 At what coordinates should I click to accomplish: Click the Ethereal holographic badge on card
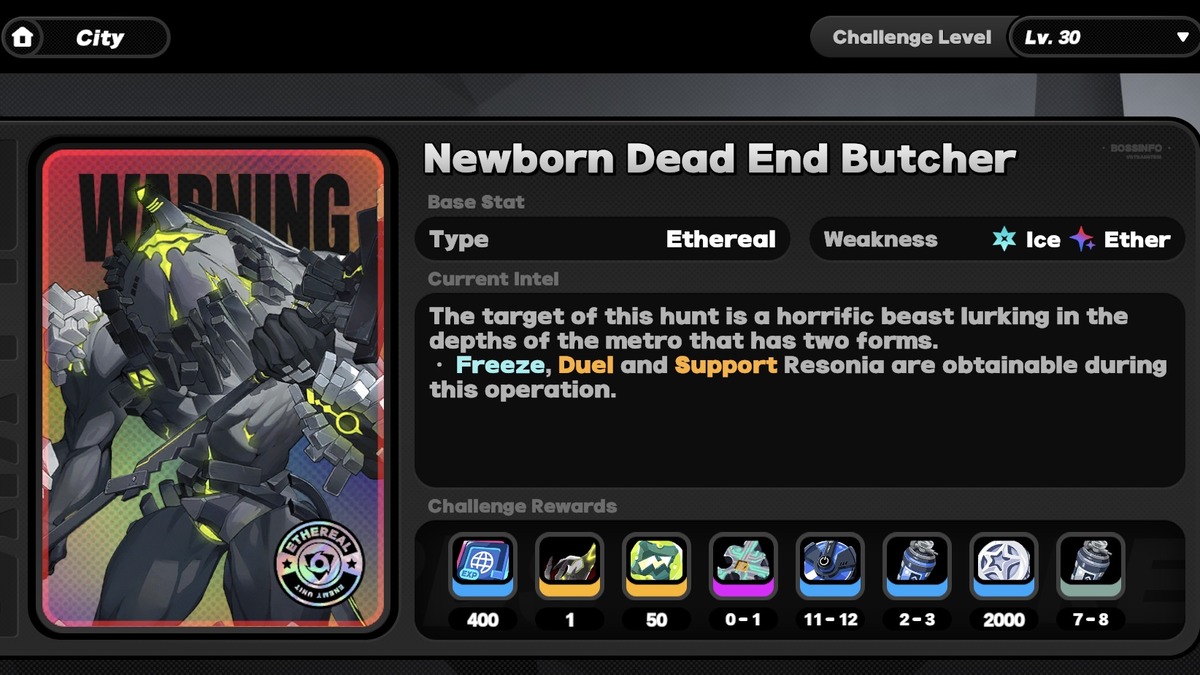(x=320, y=563)
